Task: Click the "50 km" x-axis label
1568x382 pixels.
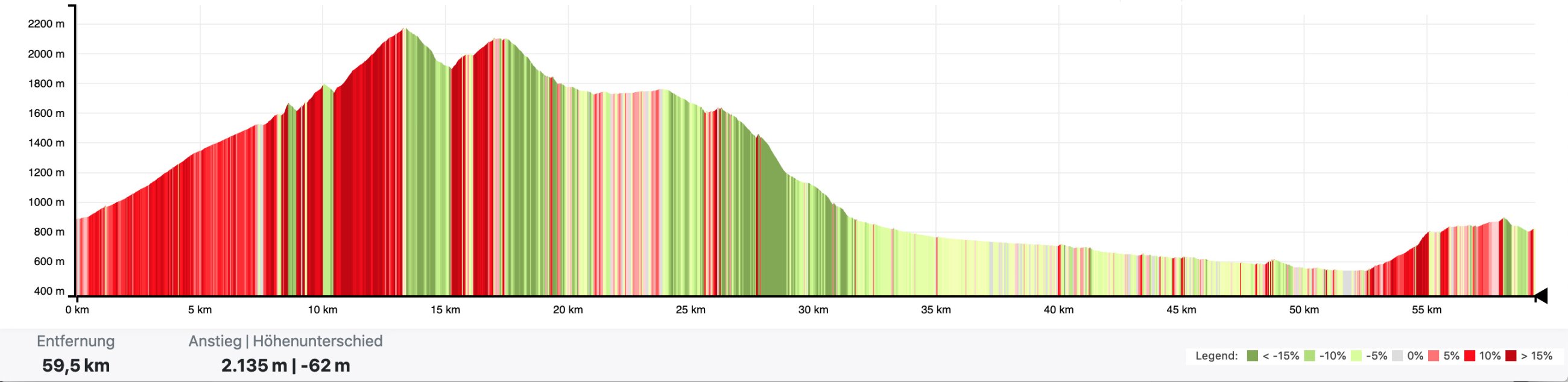Action: pos(1304,310)
